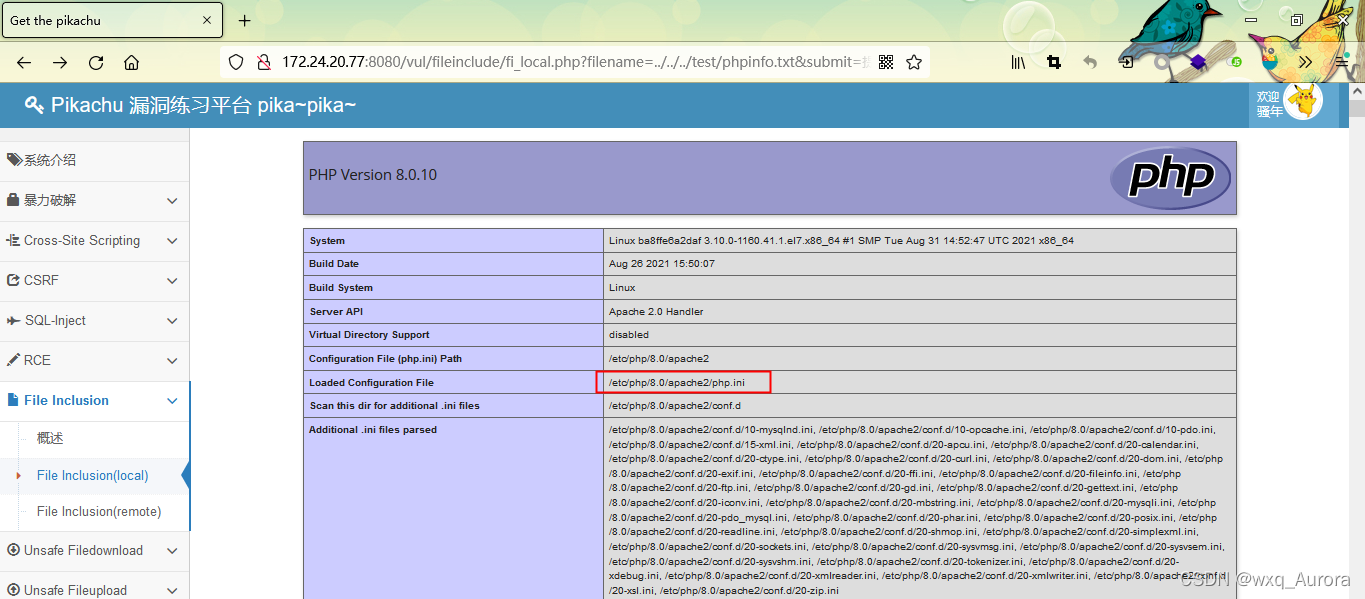This screenshot has height=599, width=1365.
Task: Click the 'PHP Version 8.0.10' heading
Action: 373,175
